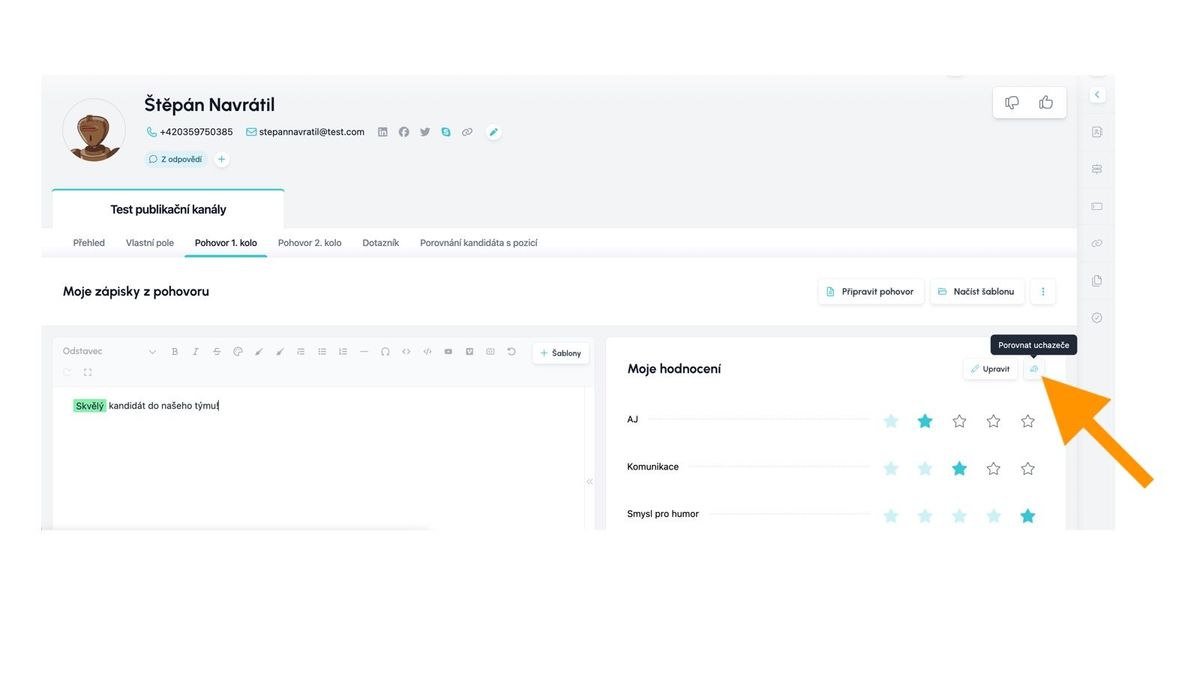
Task: Toggle bold formatting in the notes editor
Action: pyautogui.click(x=175, y=352)
